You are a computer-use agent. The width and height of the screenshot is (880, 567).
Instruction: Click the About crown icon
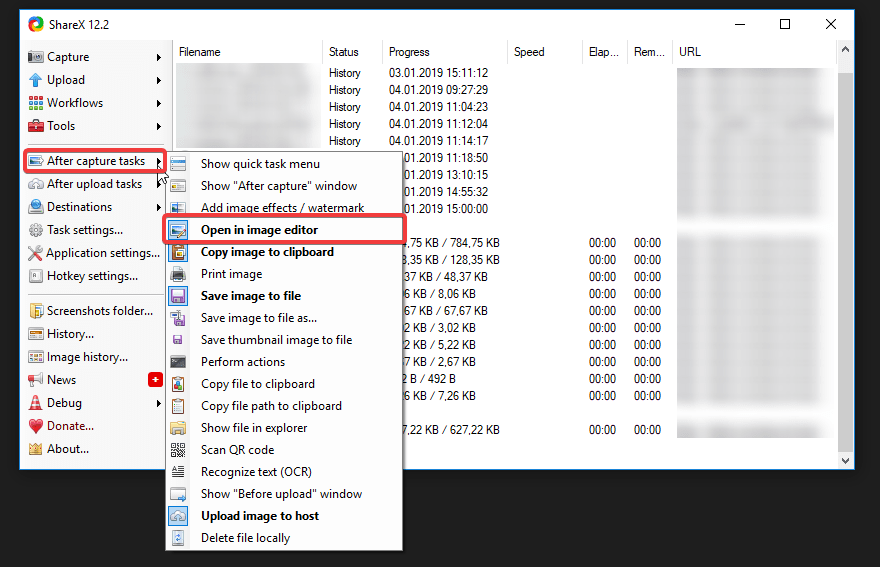36,449
